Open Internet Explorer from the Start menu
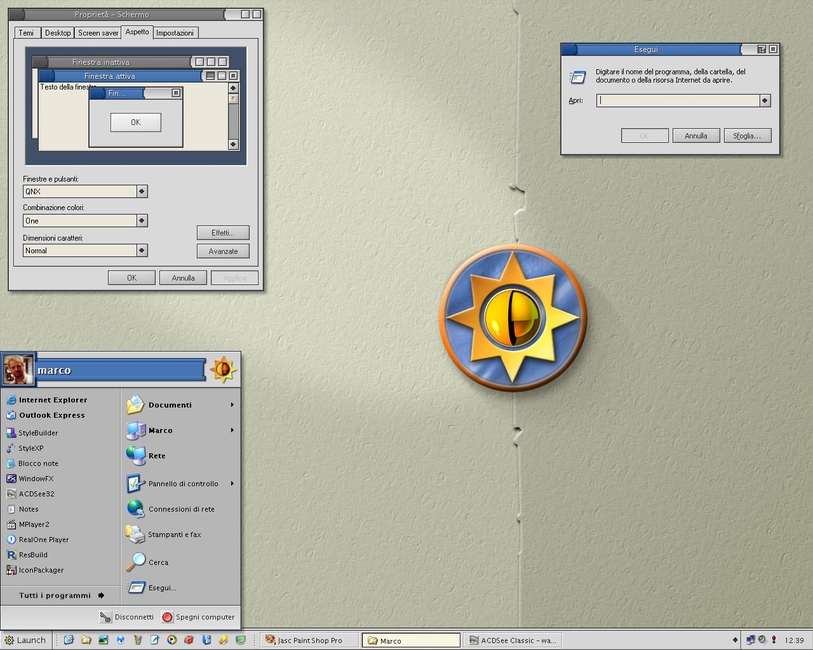This screenshot has width=813, height=650. click(47, 400)
